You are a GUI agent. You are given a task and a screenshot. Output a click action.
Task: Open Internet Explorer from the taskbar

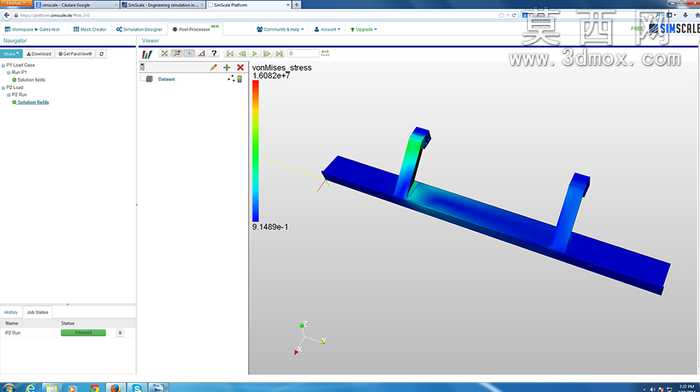31,388
